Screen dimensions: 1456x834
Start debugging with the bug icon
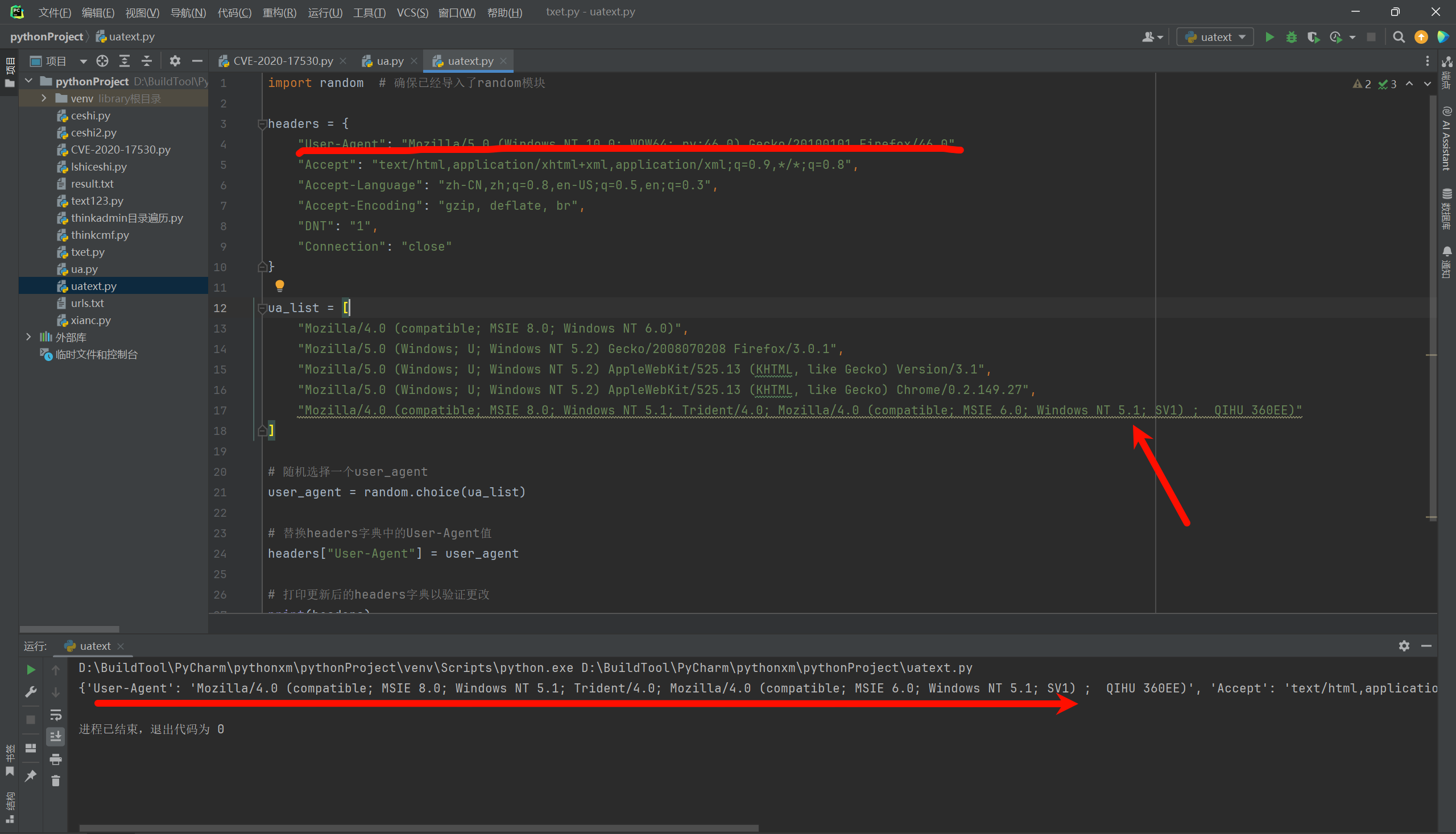pyautogui.click(x=1292, y=37)
